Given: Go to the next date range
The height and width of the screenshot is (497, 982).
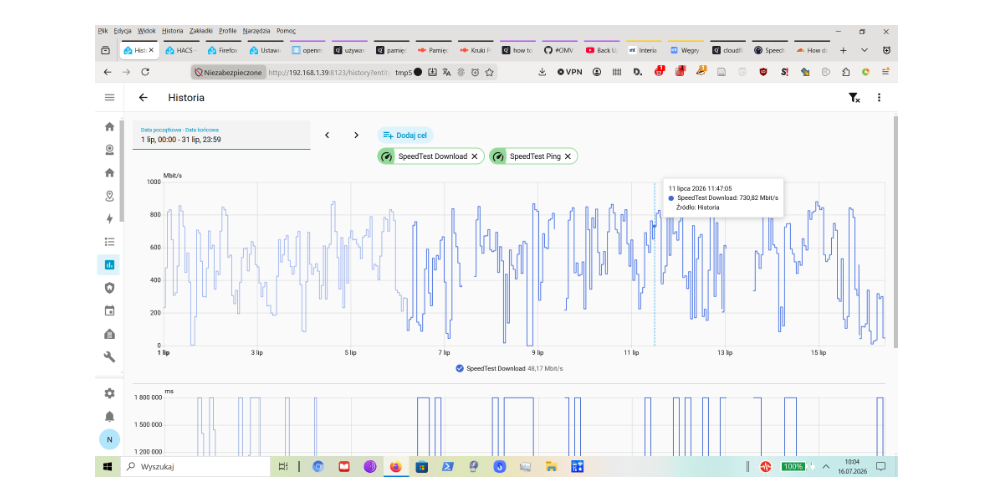Looking at the screenshot, I should tap(356, 135).
